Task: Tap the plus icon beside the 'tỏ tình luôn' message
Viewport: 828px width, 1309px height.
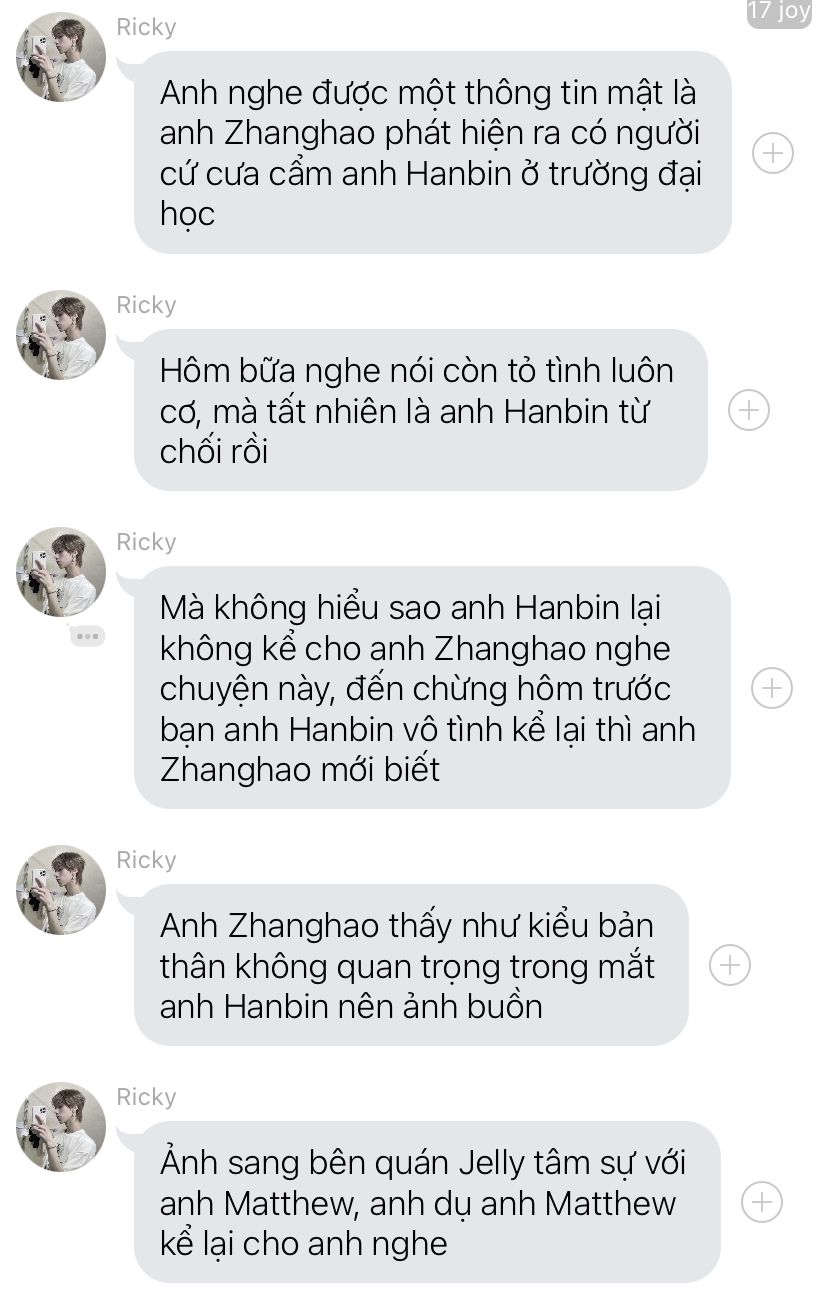Action: click(x=749, y=410)
